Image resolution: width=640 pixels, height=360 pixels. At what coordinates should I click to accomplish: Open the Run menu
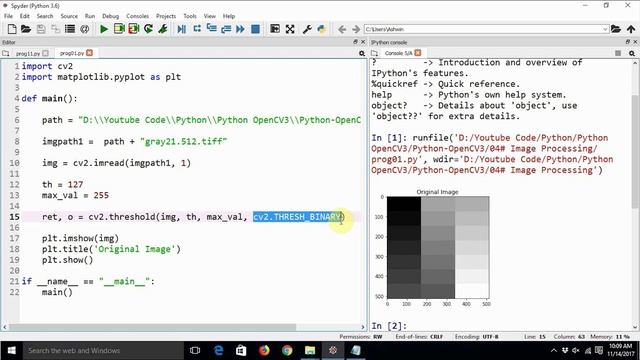[x=90, y=16]
